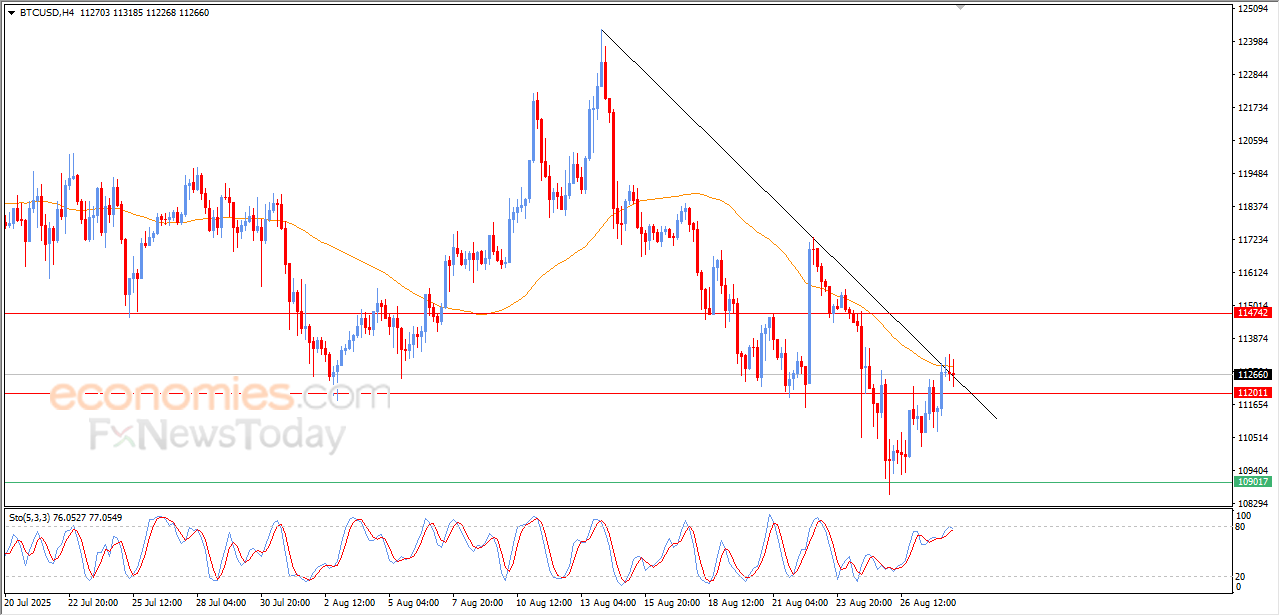Image resolution: width=1280 pixels, height=616 pixels.
Task: Click the 117234 price axis value
Action: [x=1253, y=240]
